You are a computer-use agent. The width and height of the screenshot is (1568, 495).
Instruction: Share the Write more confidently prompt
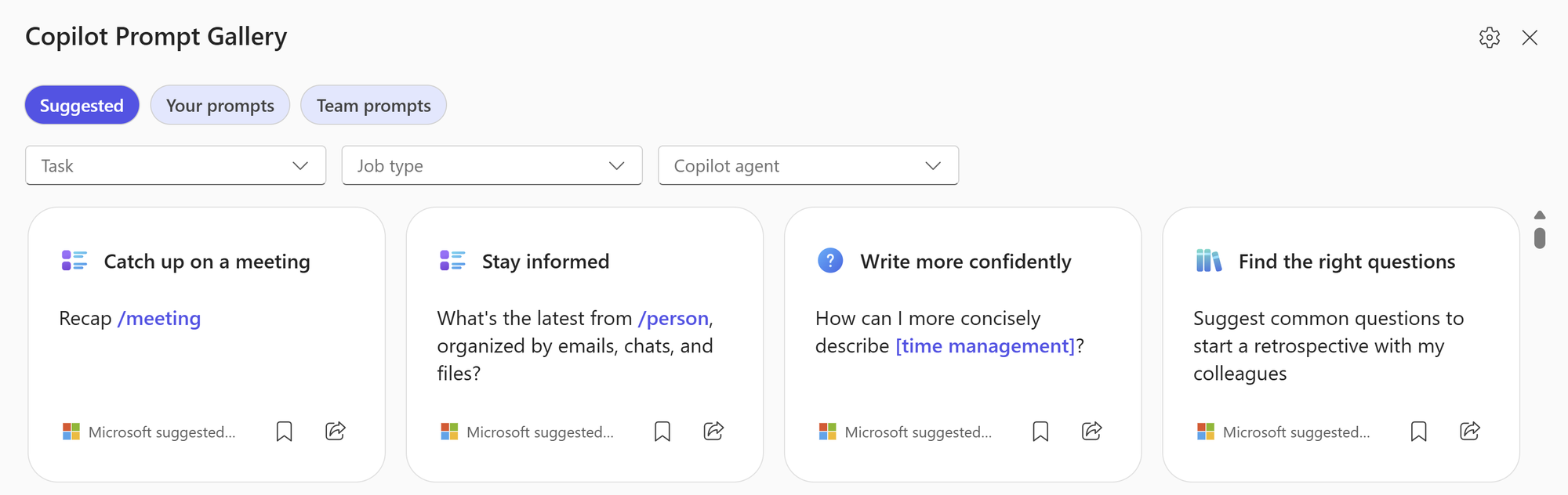click(x=1091, y=431)
